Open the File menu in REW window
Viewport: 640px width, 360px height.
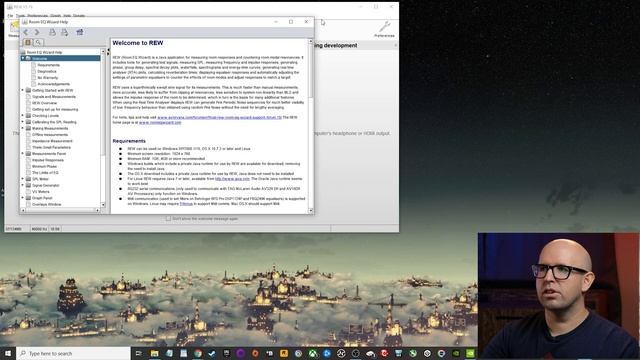10,16
